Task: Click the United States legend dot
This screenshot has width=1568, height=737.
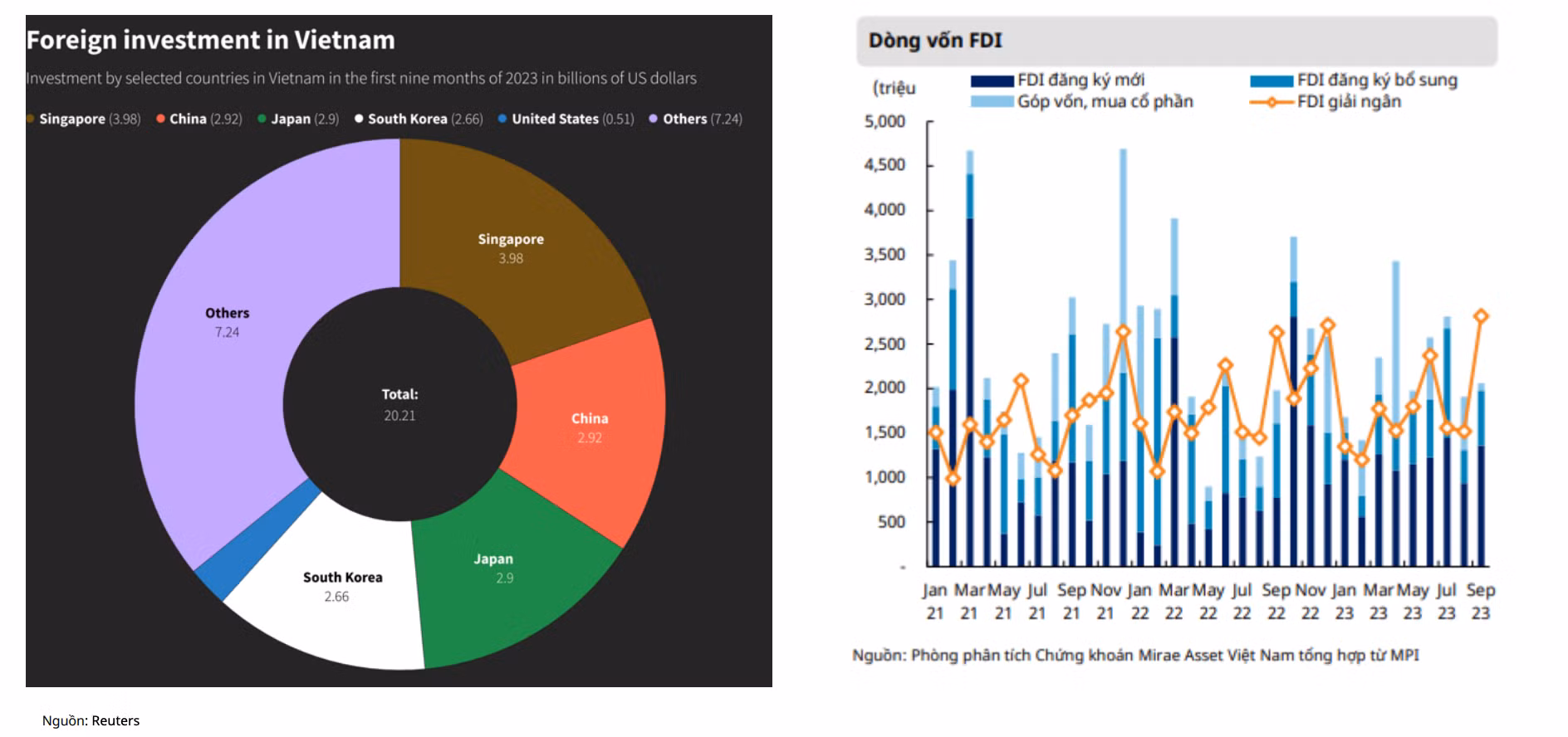Action: coord(502,119)
